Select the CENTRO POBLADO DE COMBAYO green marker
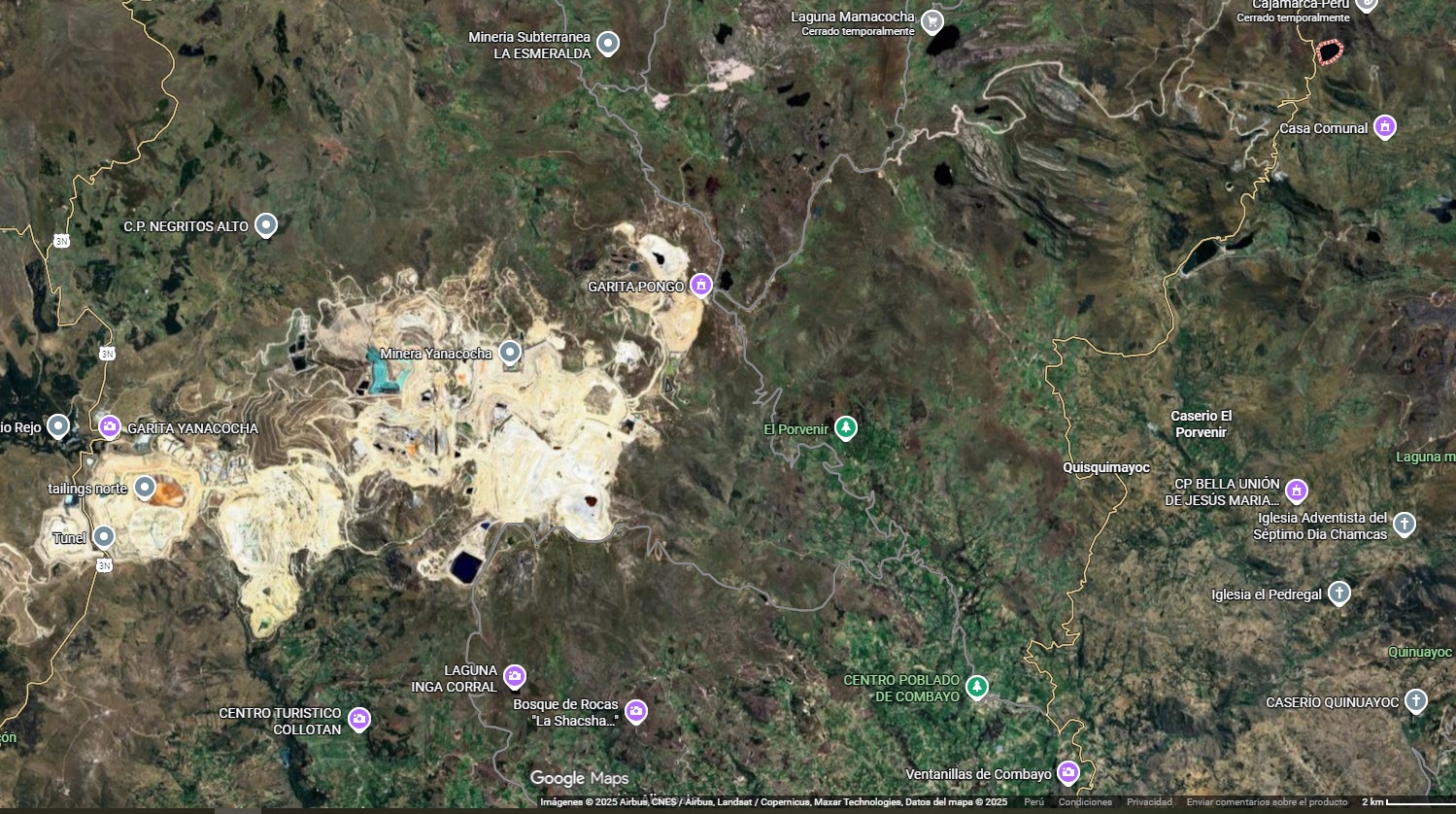Screen dimensions: 1456x814 click(977, 688)
